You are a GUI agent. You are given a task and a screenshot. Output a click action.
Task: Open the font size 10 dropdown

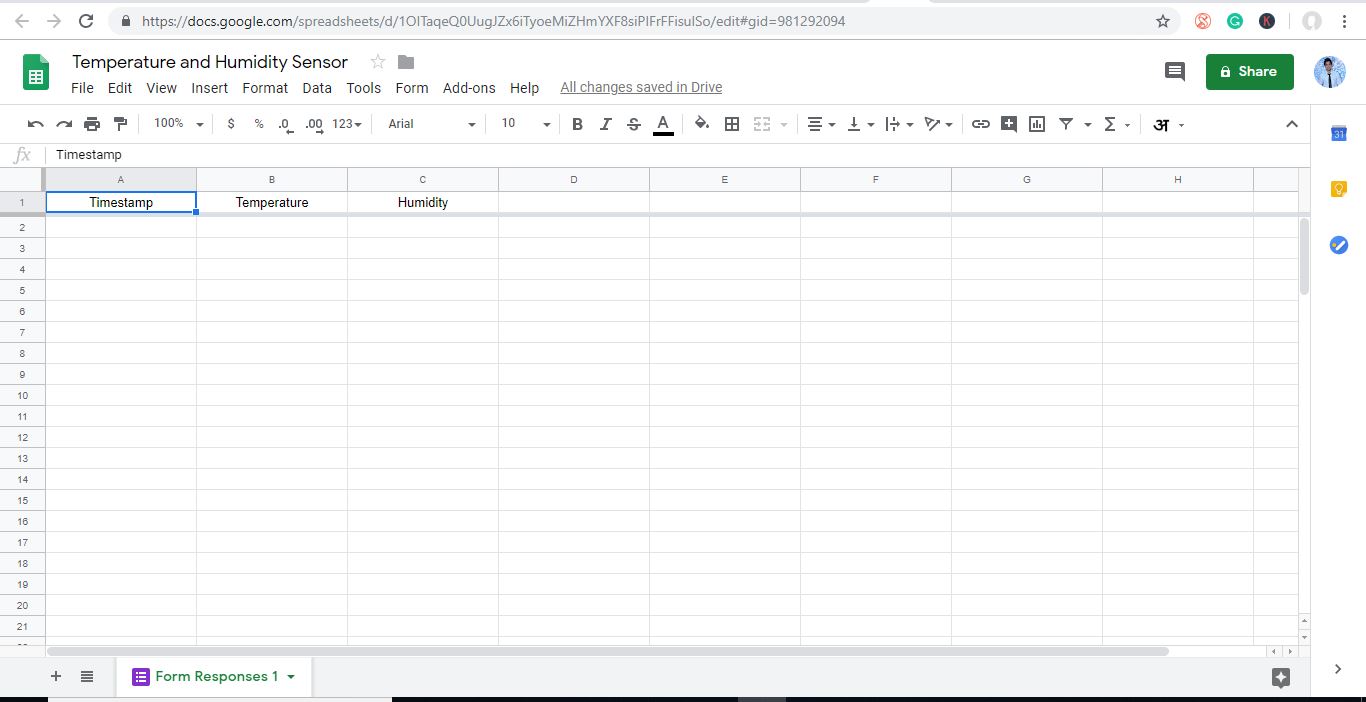coord(525,124)
